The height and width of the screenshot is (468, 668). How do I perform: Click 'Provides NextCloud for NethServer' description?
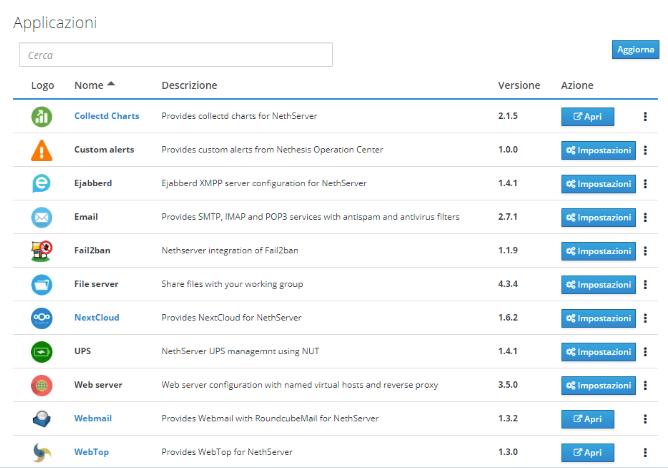pos(231,318)
